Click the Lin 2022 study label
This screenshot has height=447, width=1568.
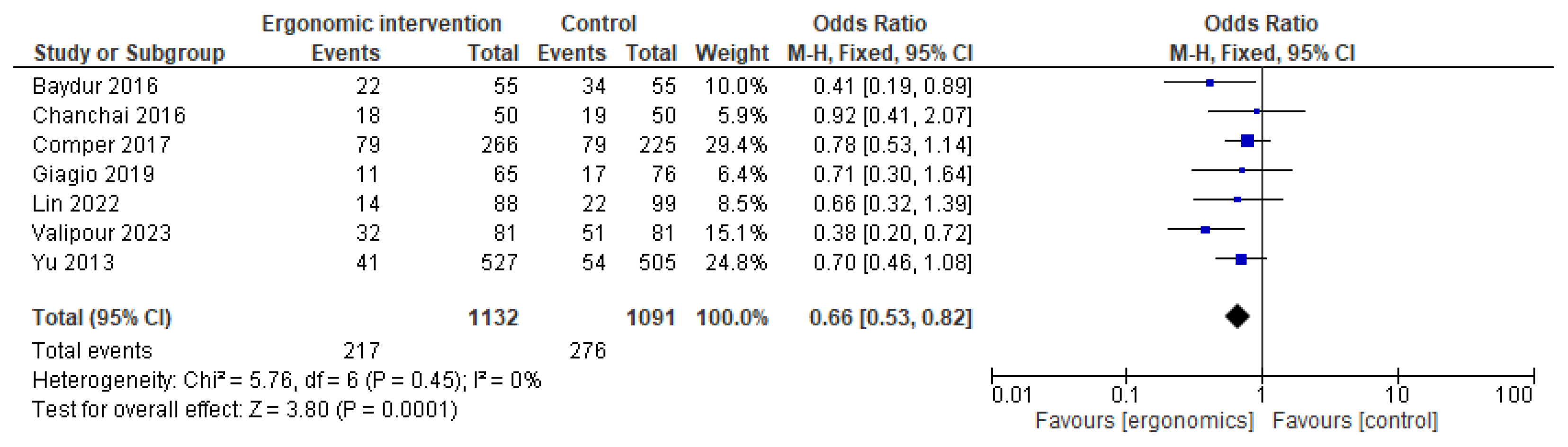point(75,204)
